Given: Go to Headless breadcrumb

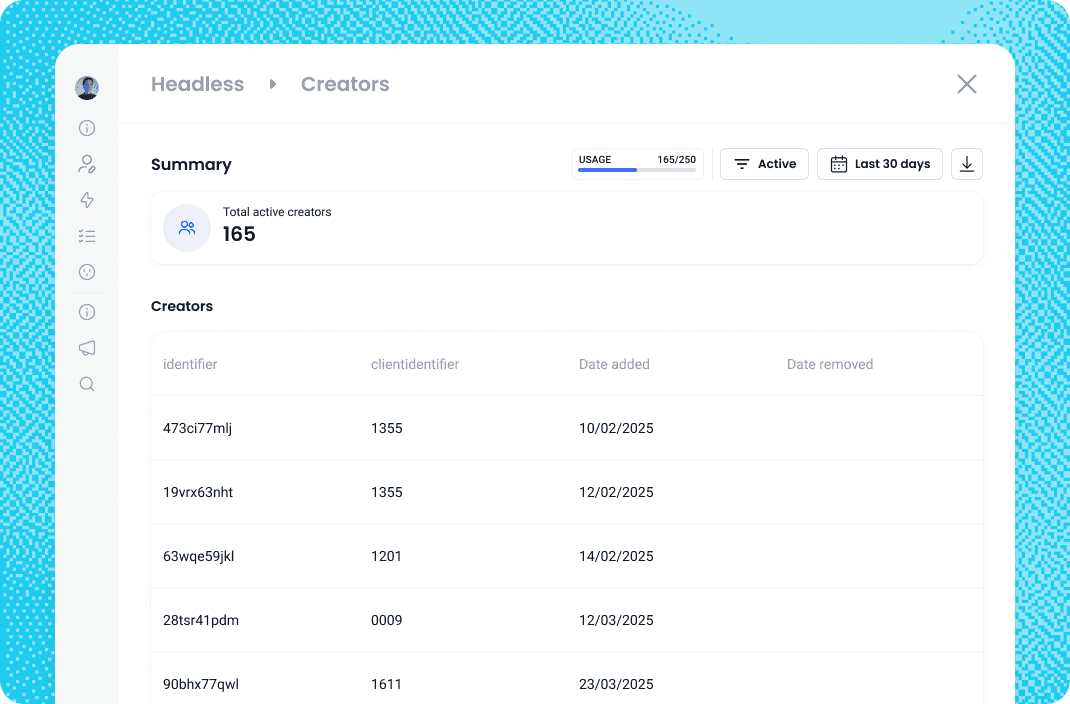Looking at the screenshot, I should point(197,84).
